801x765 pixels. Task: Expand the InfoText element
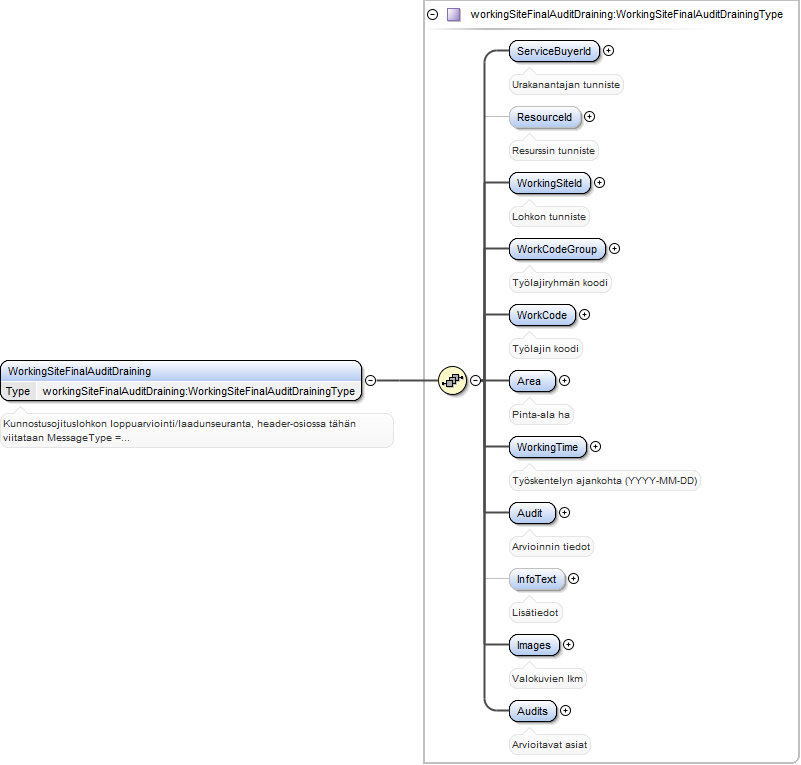pyautogui.click(x=574, y=579)
